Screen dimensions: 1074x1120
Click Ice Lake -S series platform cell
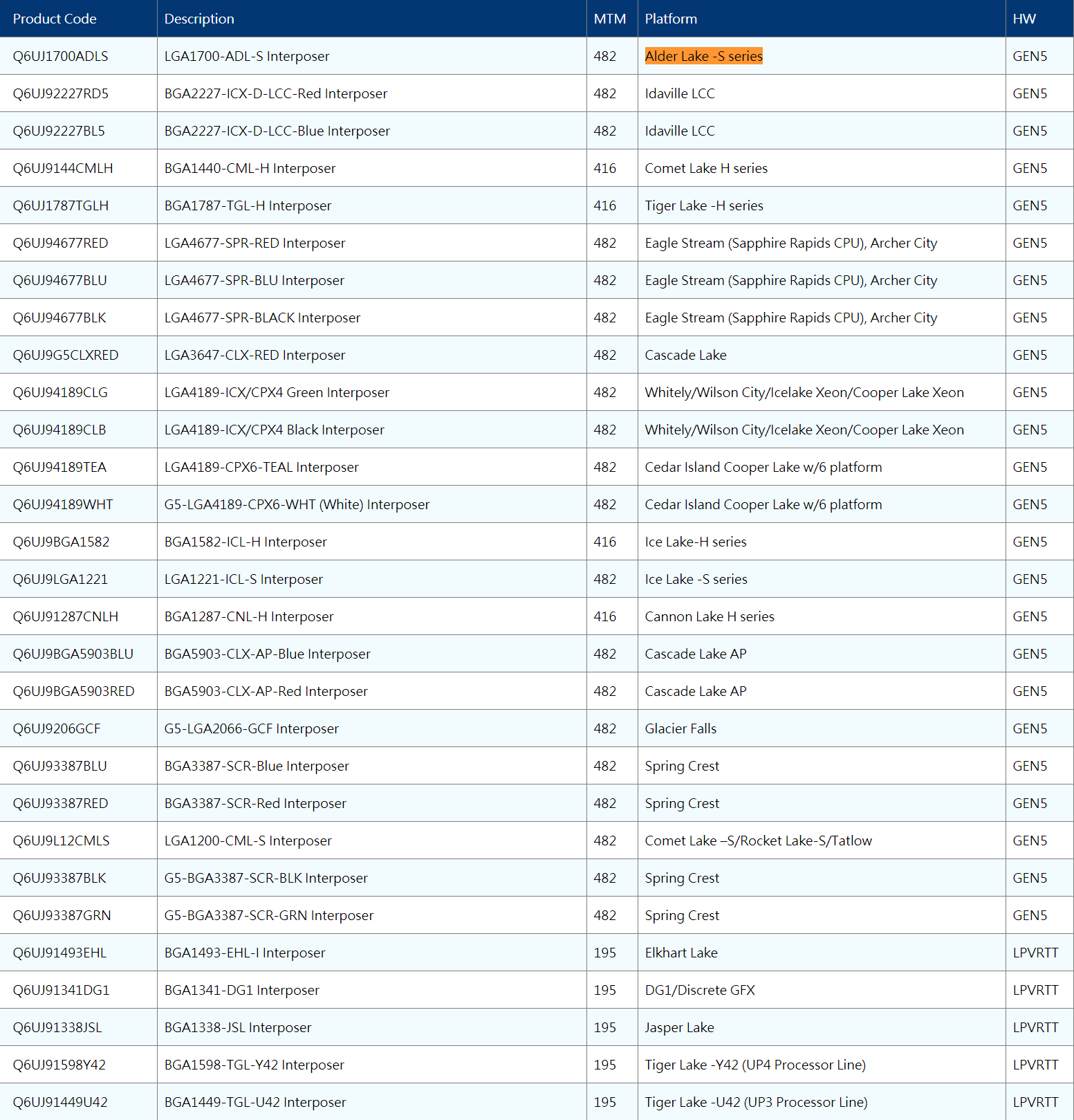click(x=696, y=579)
